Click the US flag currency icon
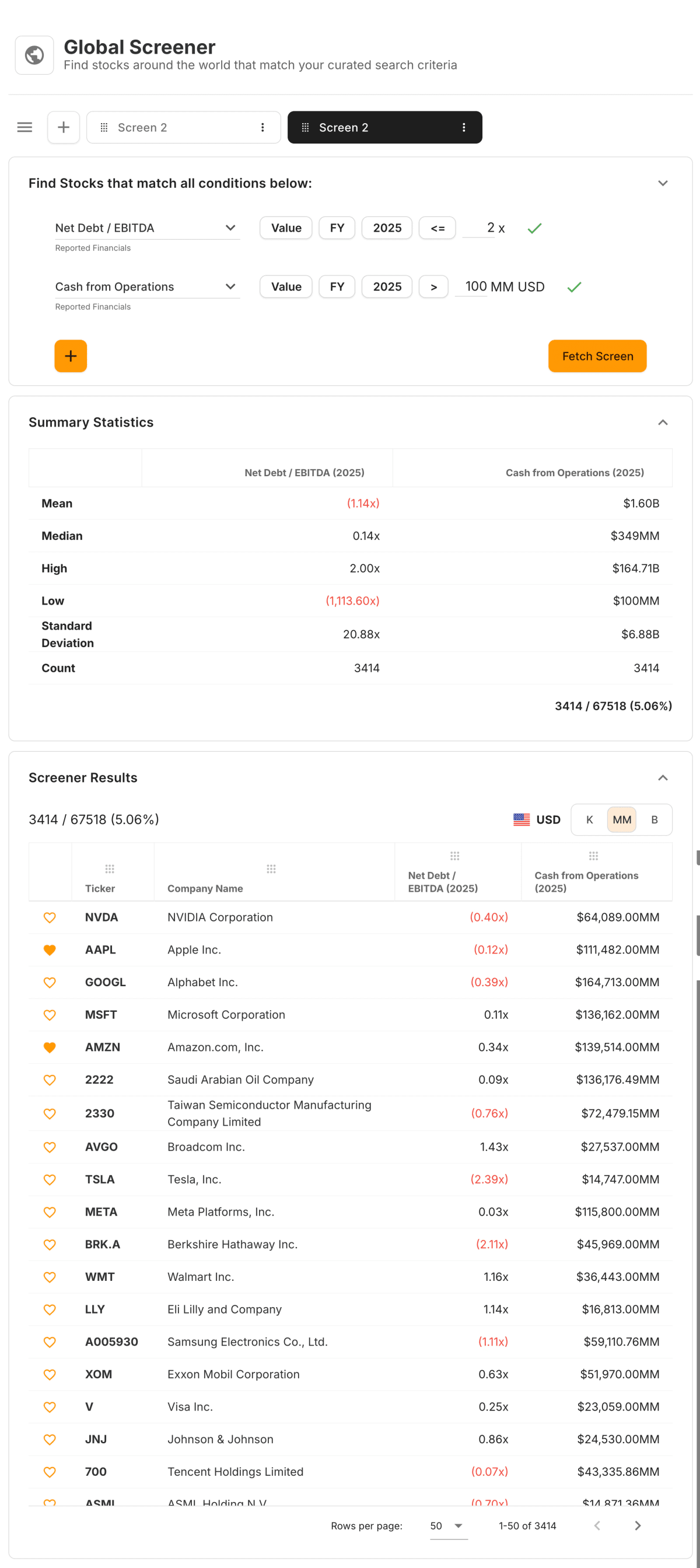Viewport: 700px width, 1568px height. tap(521, 819)
